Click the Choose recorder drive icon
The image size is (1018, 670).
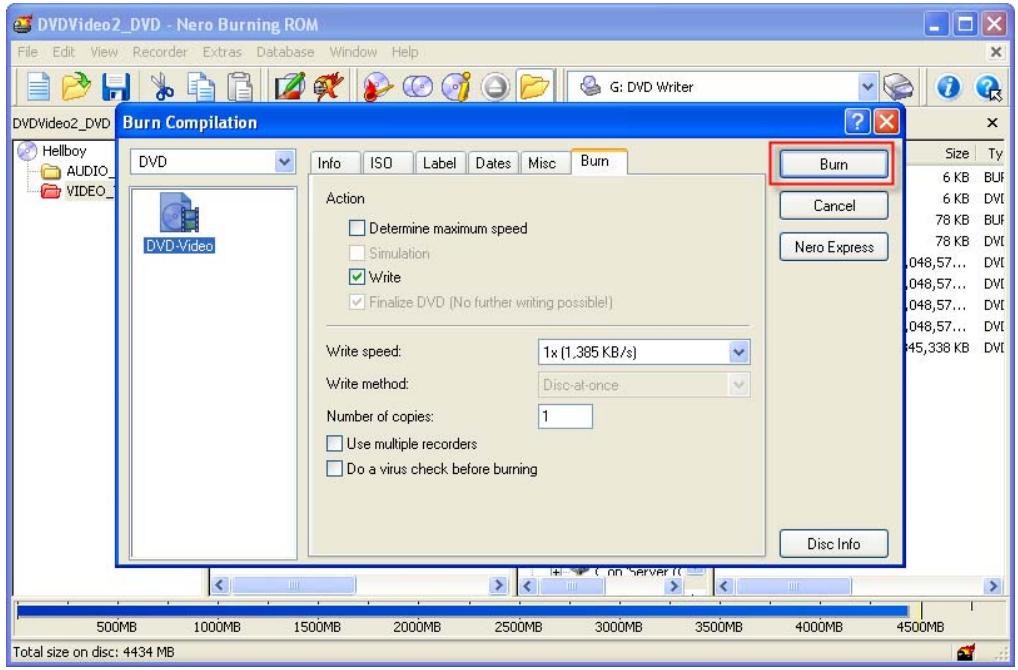[x=899, y=87]
